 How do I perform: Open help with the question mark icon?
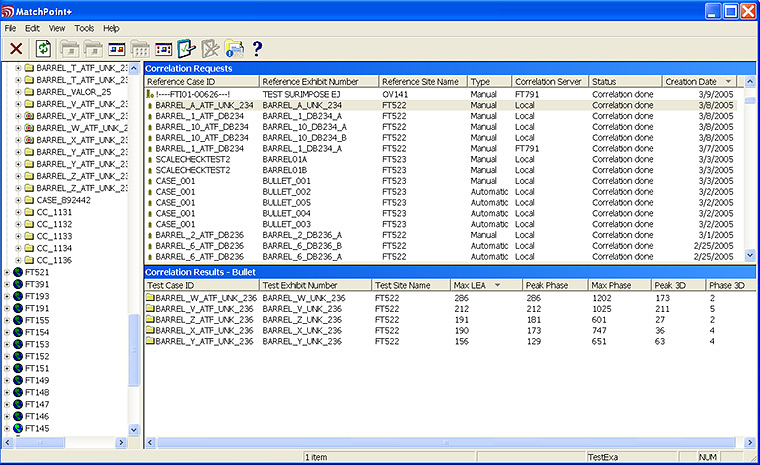pos(257,48)
